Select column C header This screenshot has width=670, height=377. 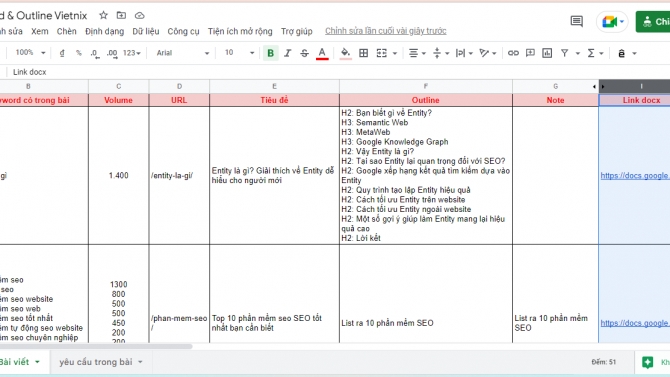[x=118, y=86]
